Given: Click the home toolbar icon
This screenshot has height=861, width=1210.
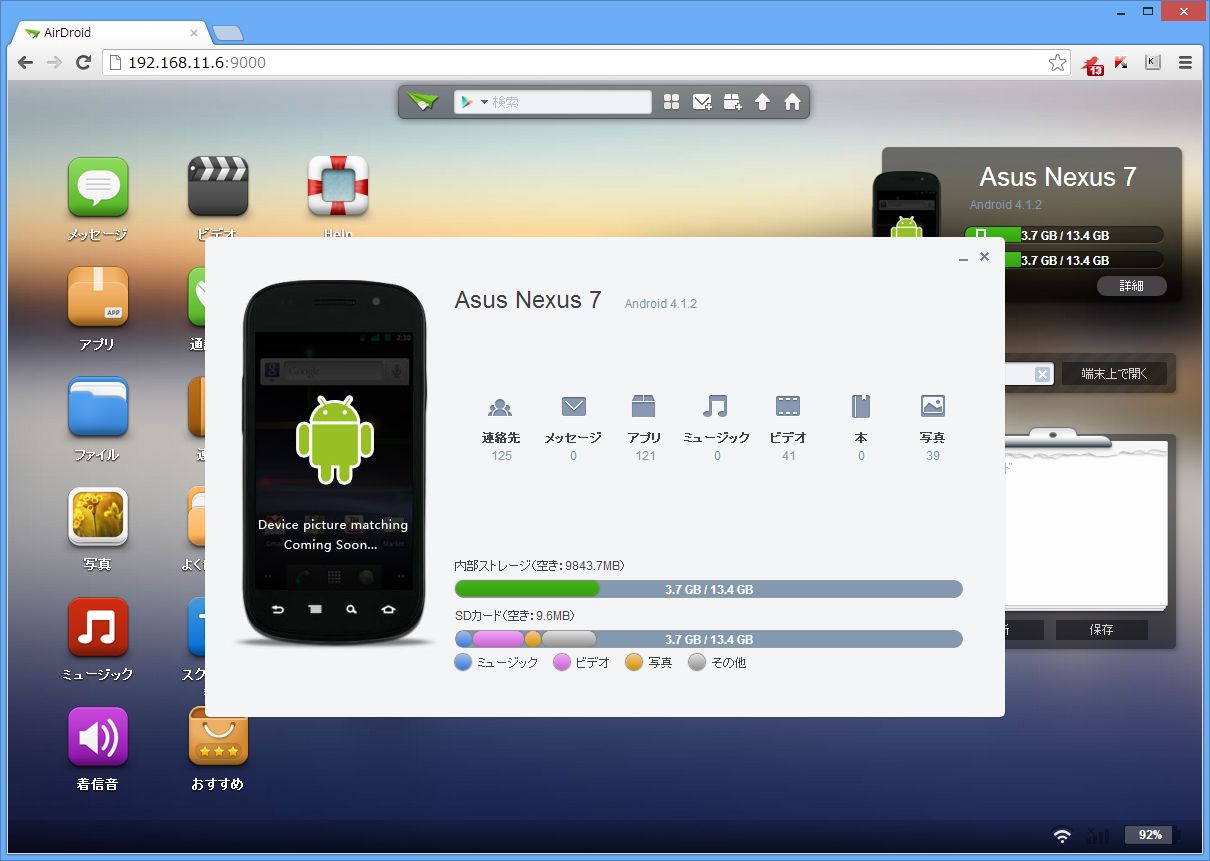Looking at the screenshot, I should pyautogui.click(x=792, y=102).
